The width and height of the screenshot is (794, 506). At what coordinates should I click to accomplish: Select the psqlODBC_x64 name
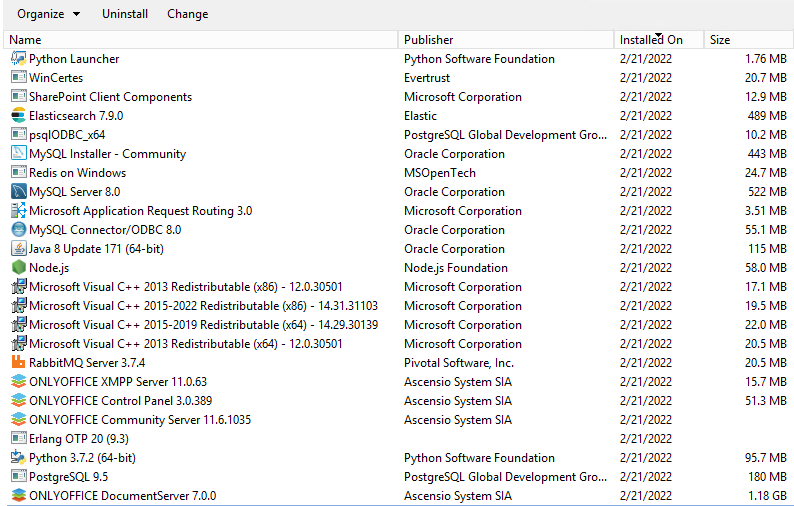point(67,135)
